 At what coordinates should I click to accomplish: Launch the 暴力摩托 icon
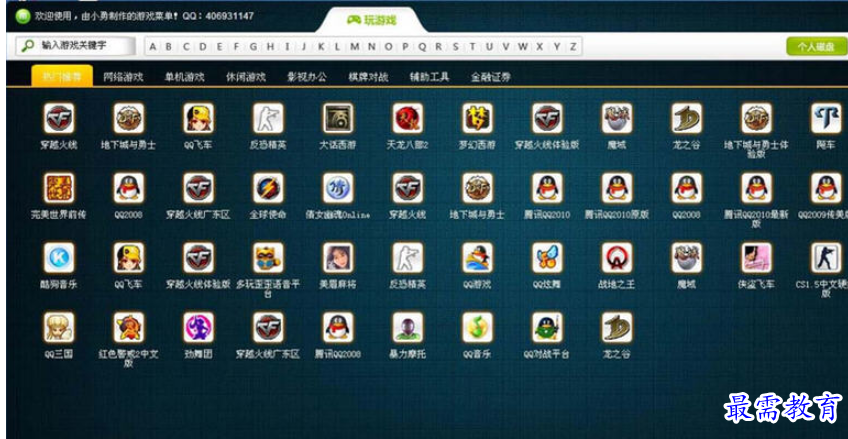click(408, 327)
